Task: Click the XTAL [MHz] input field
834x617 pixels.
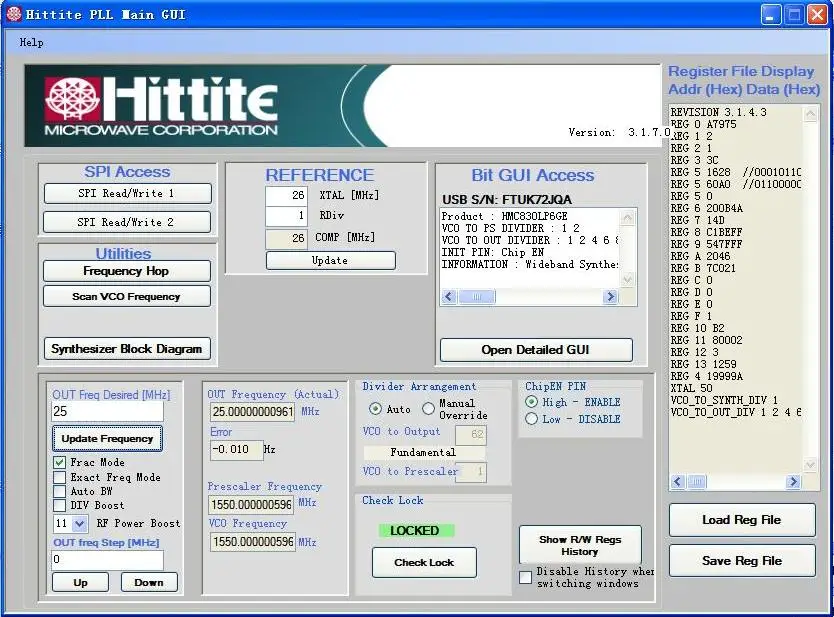Action: (286, 195)
